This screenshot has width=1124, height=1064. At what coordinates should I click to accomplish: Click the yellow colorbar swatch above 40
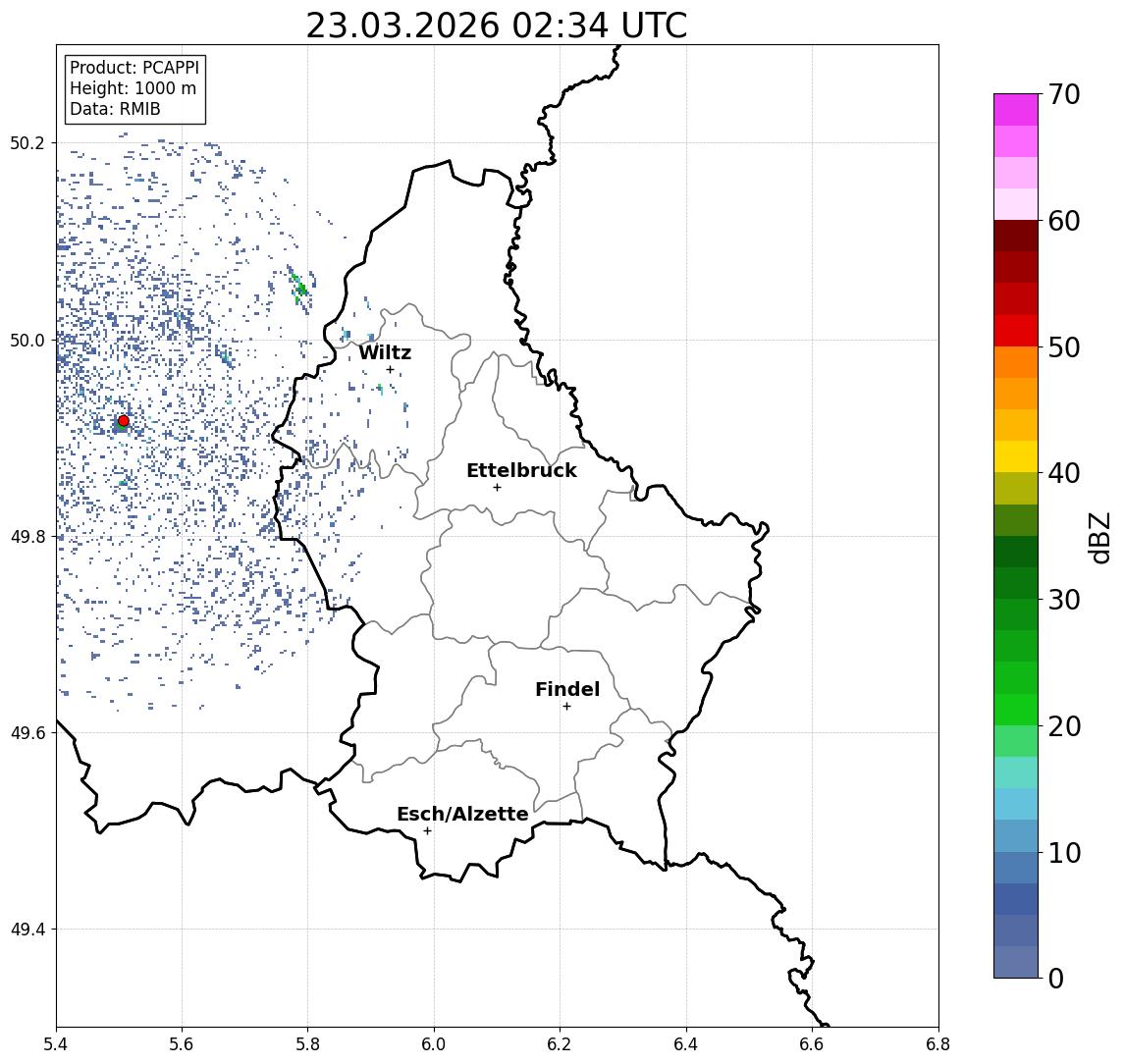[1016, 456]
